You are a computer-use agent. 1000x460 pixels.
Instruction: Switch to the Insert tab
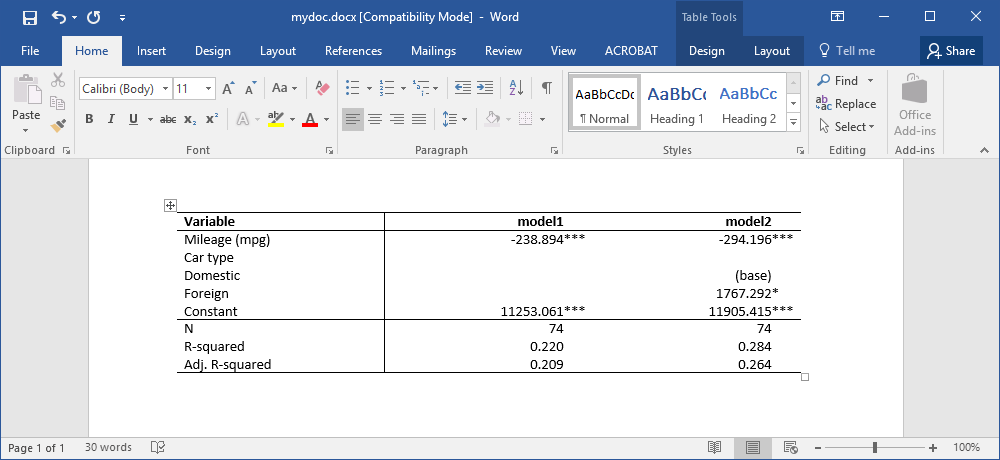(151, 51)
